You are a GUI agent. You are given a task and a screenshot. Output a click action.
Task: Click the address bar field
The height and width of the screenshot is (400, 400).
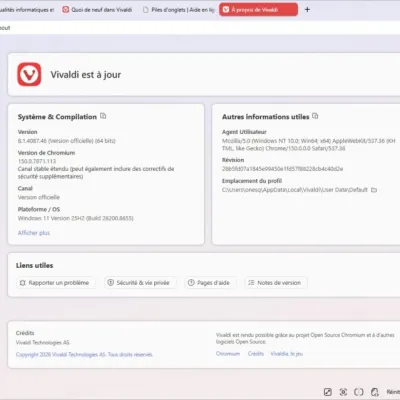tap(200, 28)
